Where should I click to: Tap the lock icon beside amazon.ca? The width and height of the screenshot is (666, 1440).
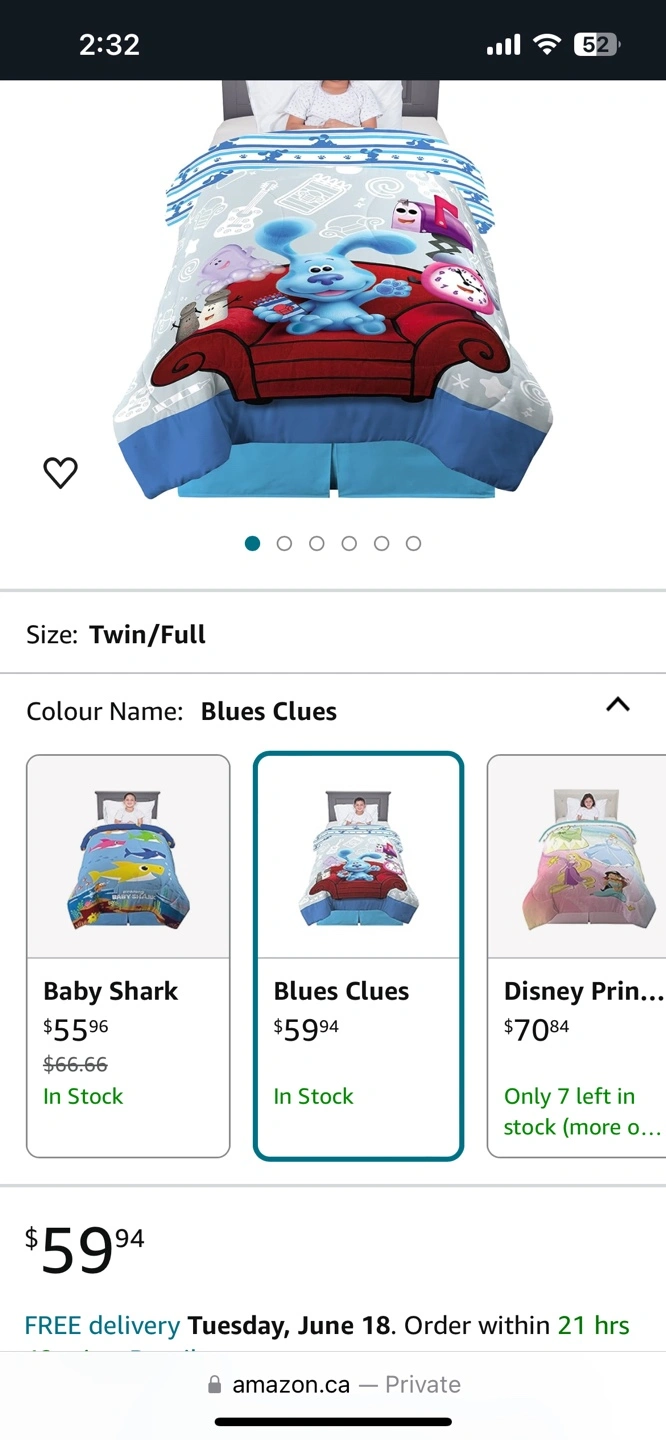(x=214, y=1386)
